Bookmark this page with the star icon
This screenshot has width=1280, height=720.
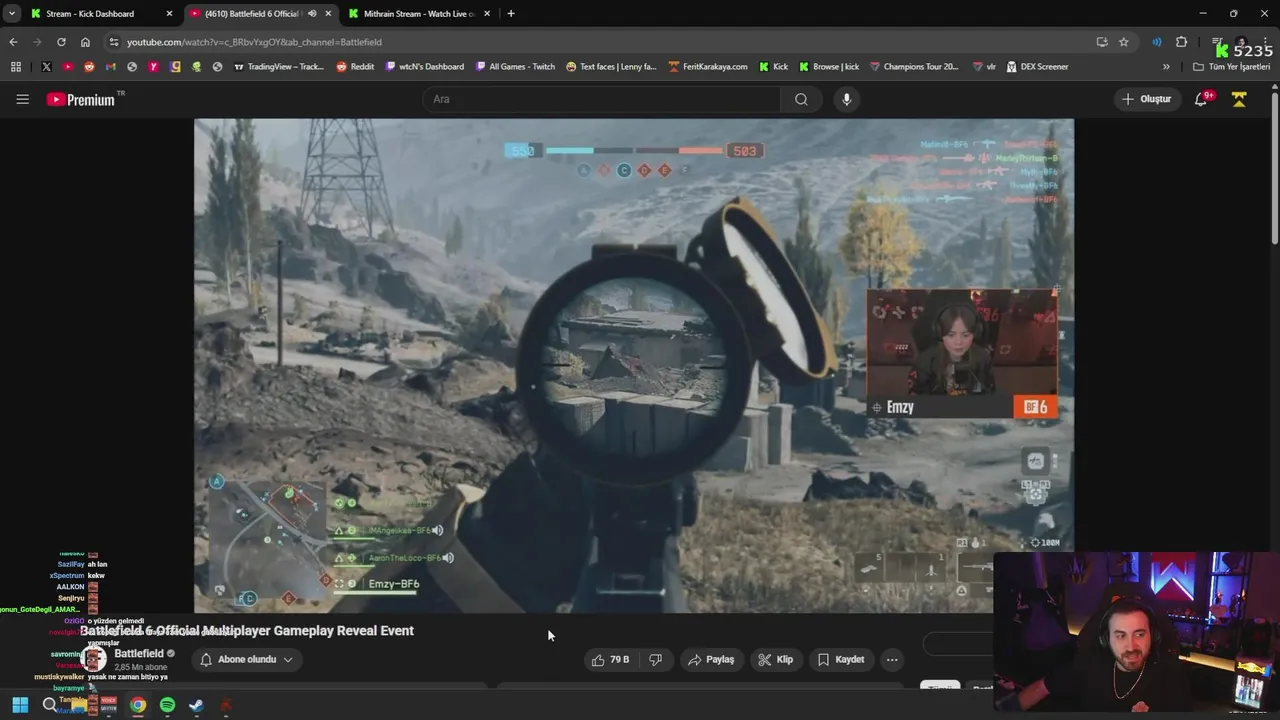click(x=1124, y=42)
